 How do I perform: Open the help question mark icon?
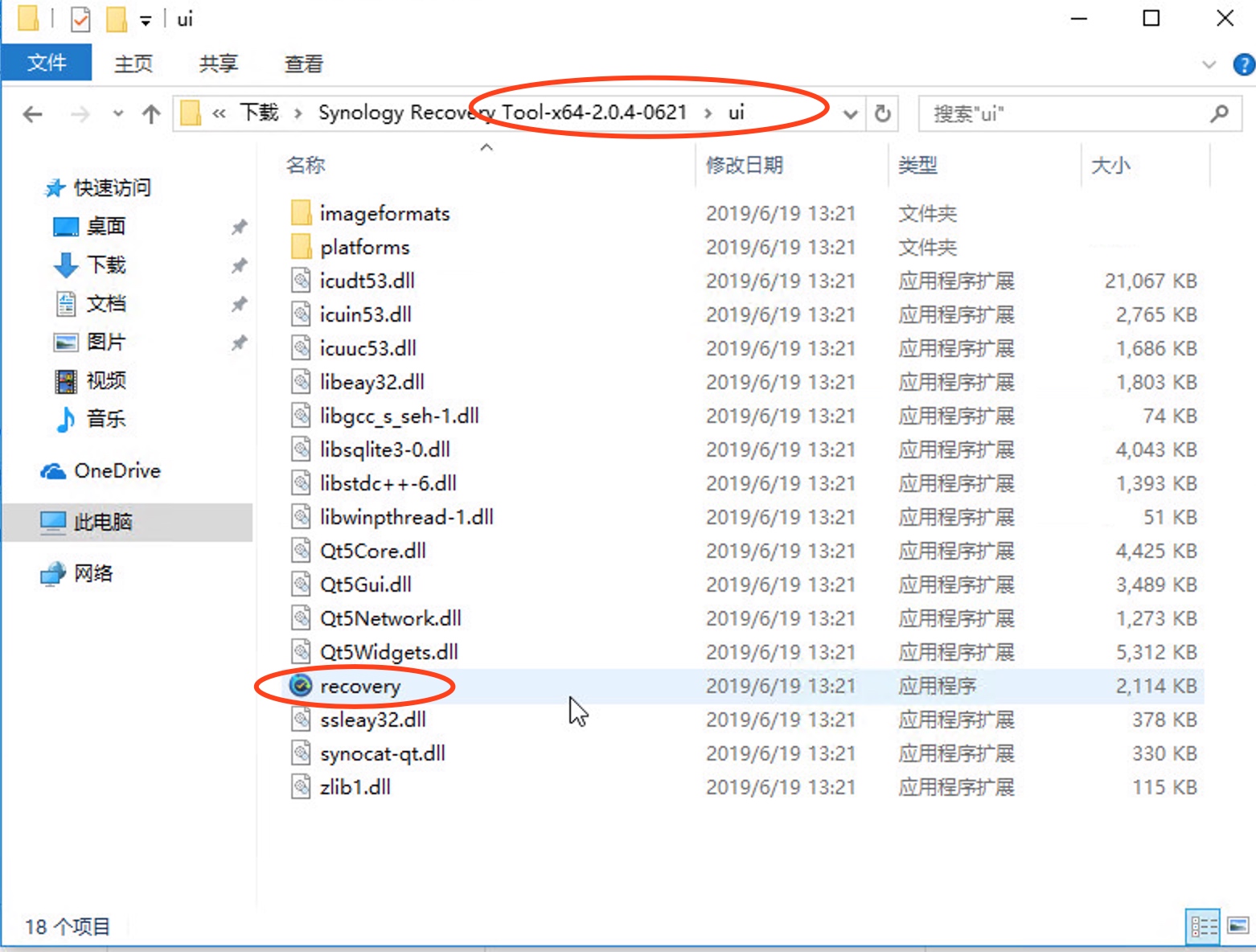(x=1244, y=64)
